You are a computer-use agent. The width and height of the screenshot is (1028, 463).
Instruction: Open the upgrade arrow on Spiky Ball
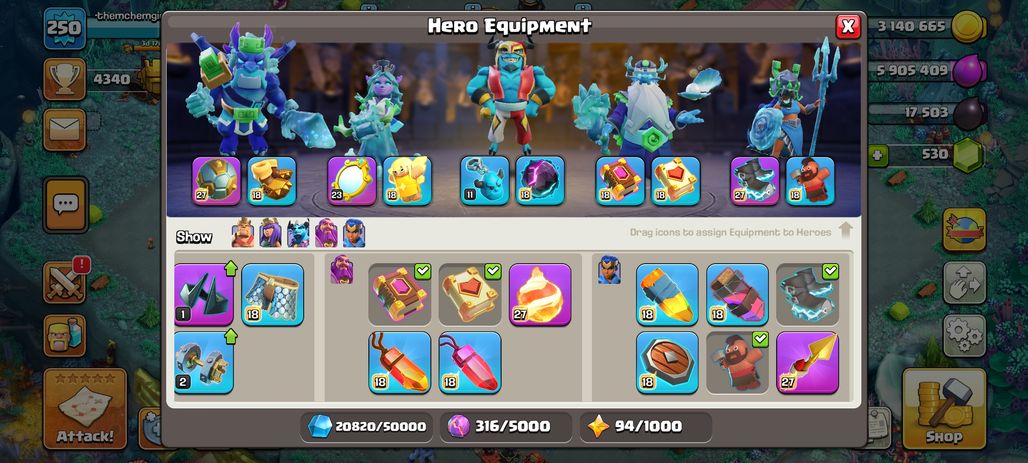(x=230, y=267)
